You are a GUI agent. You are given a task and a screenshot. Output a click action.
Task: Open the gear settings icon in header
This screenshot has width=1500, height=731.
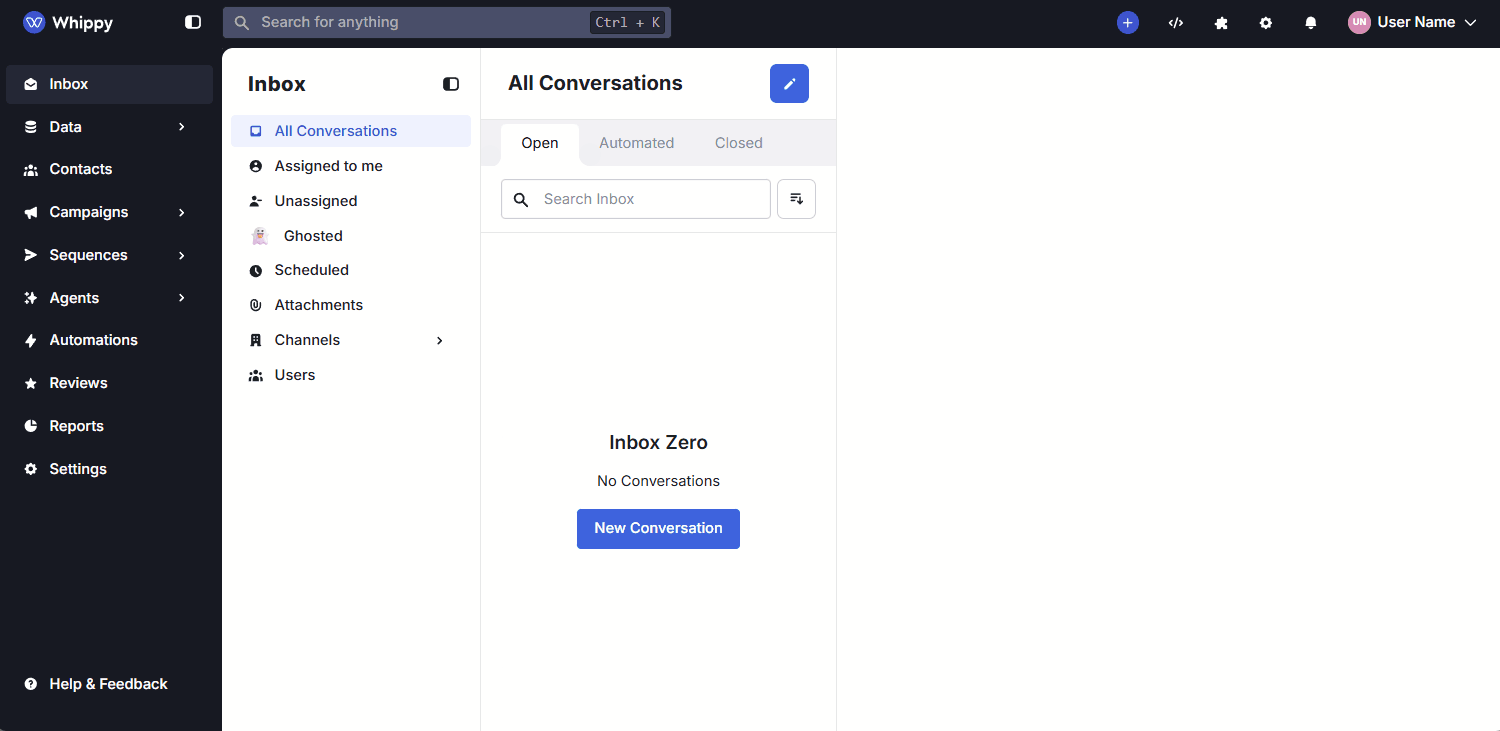pyautogui.click(x=1266, y=22)
